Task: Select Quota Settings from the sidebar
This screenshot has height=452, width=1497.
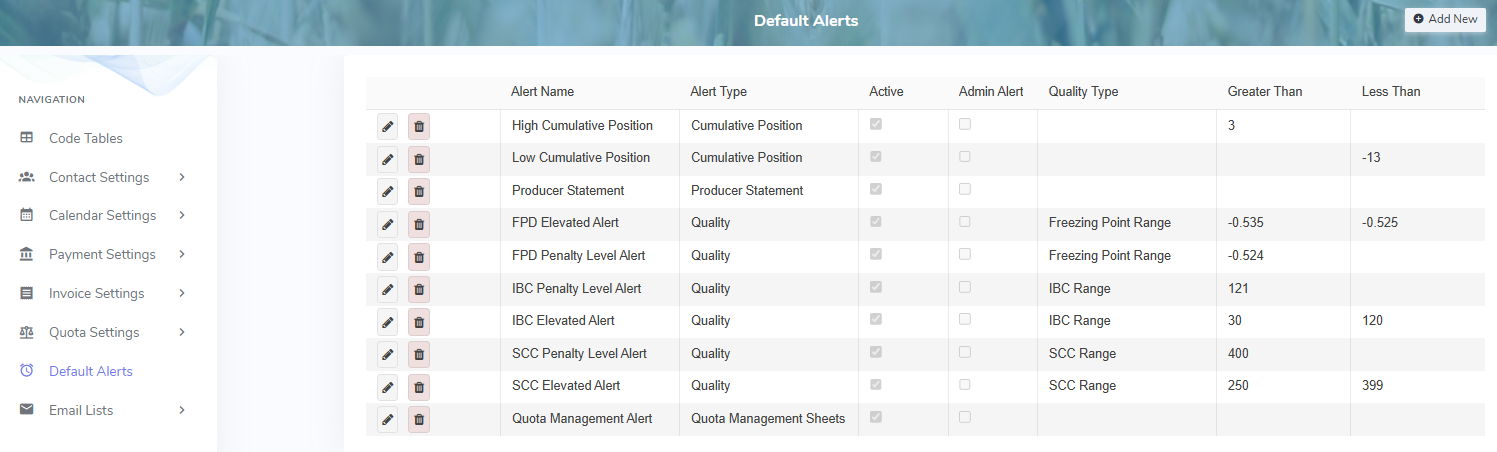Action: tap(94, 332)
